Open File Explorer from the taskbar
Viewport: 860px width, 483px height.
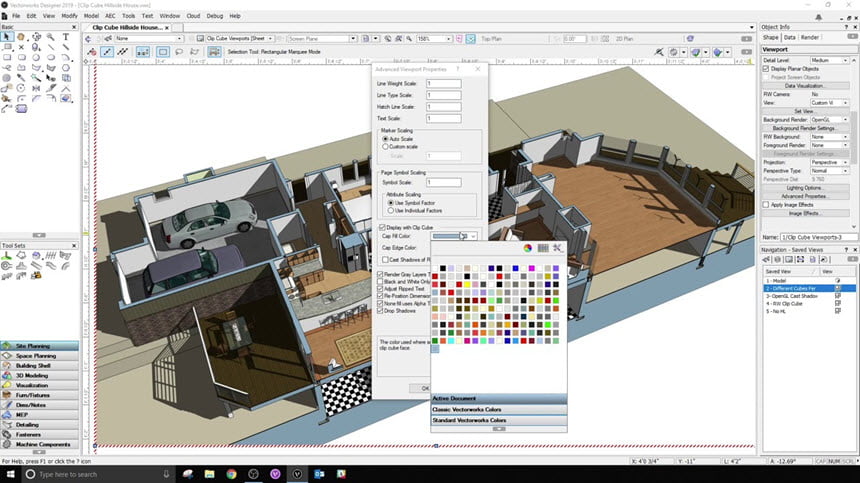pos(210,474)
